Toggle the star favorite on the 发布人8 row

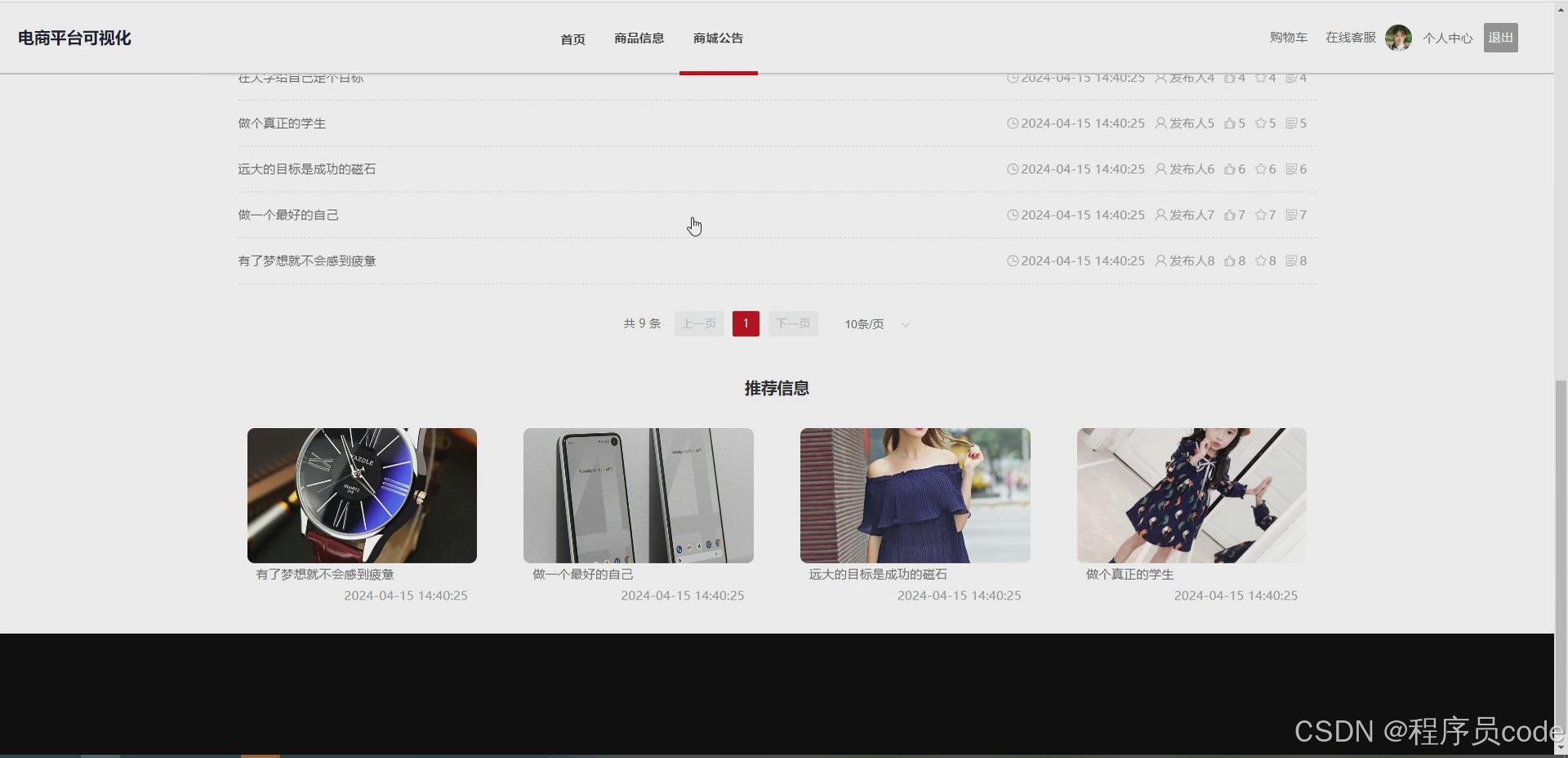[x=1260, y=261]
